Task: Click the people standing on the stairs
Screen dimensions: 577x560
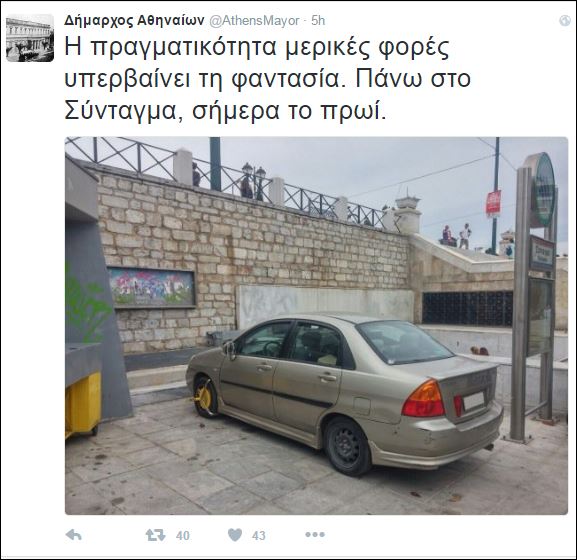Action: point(456,236)
